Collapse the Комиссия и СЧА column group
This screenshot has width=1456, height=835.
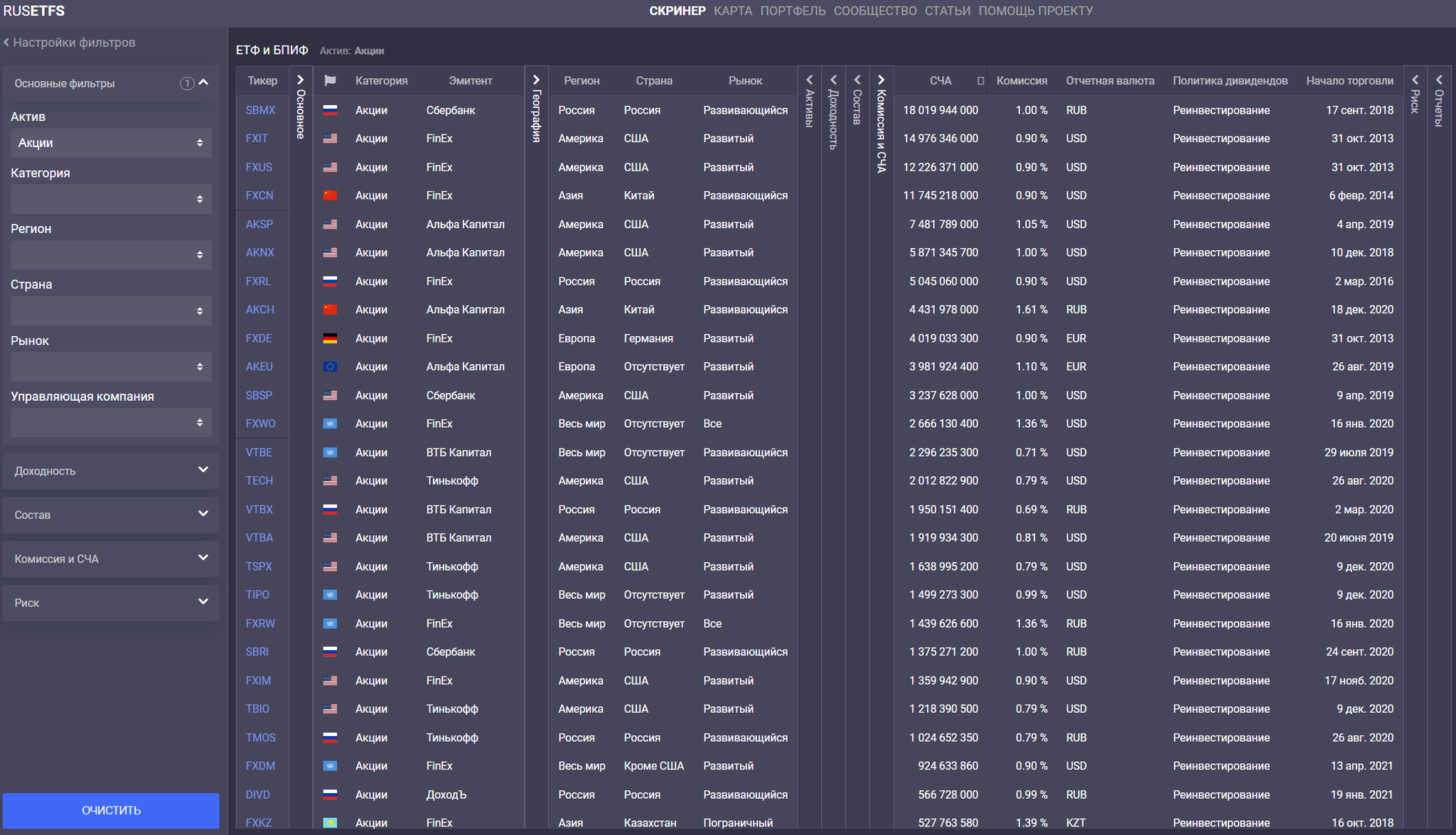tap(882, 80)
